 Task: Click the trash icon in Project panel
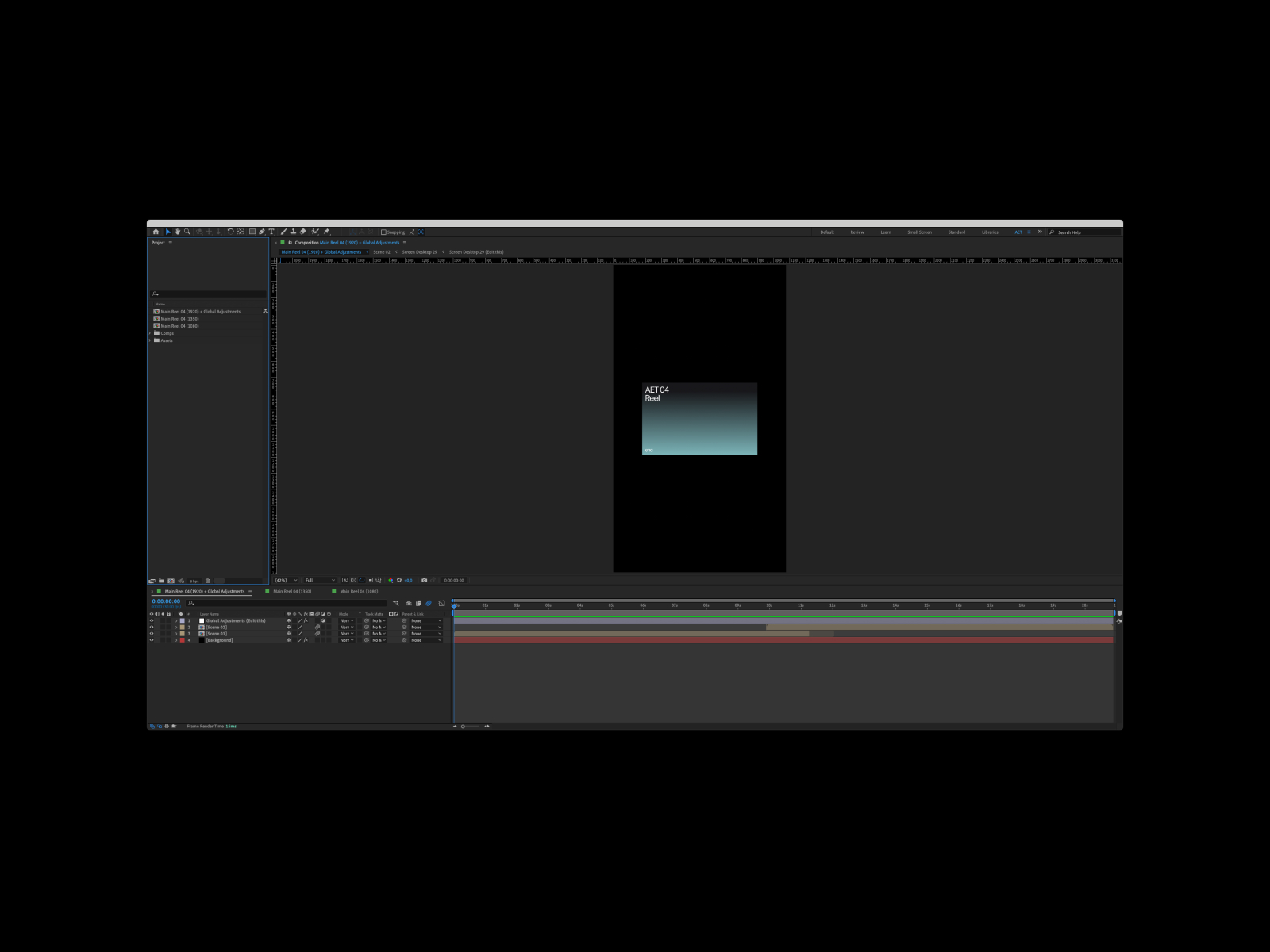click(x=208, y=581)
